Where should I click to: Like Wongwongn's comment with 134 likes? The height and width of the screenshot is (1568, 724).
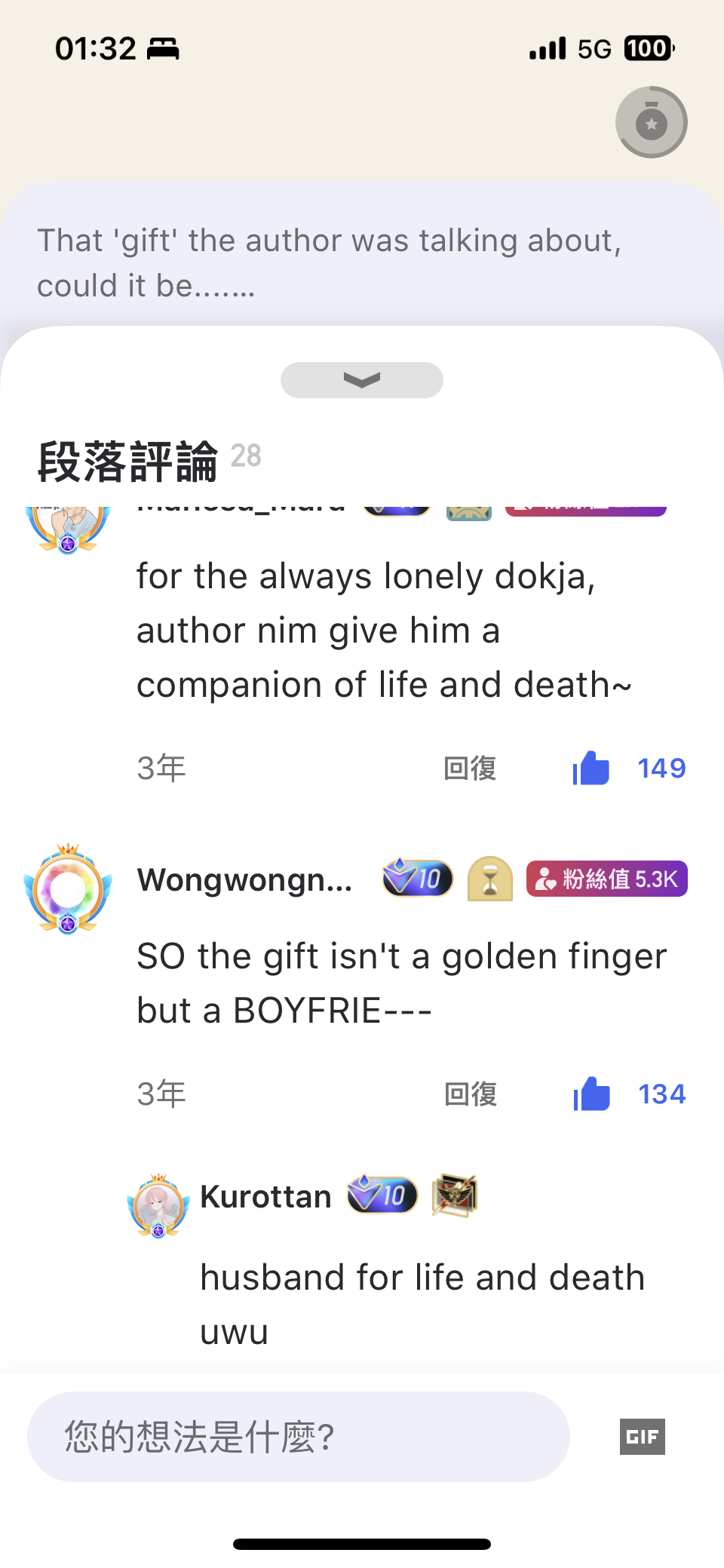coord(592,1094)
